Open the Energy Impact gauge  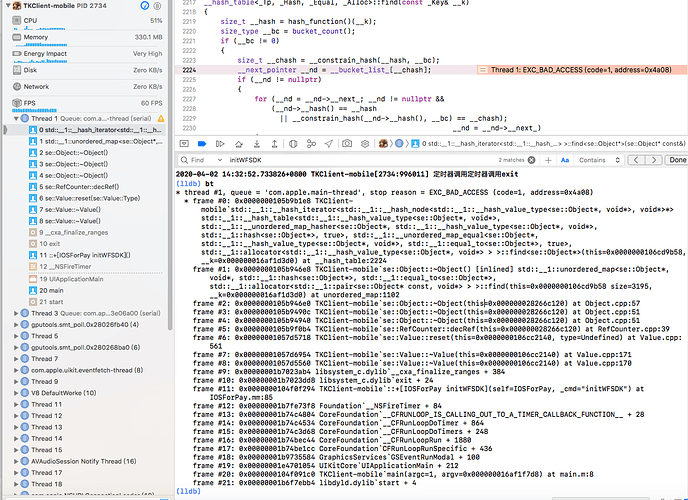[87, 54]
